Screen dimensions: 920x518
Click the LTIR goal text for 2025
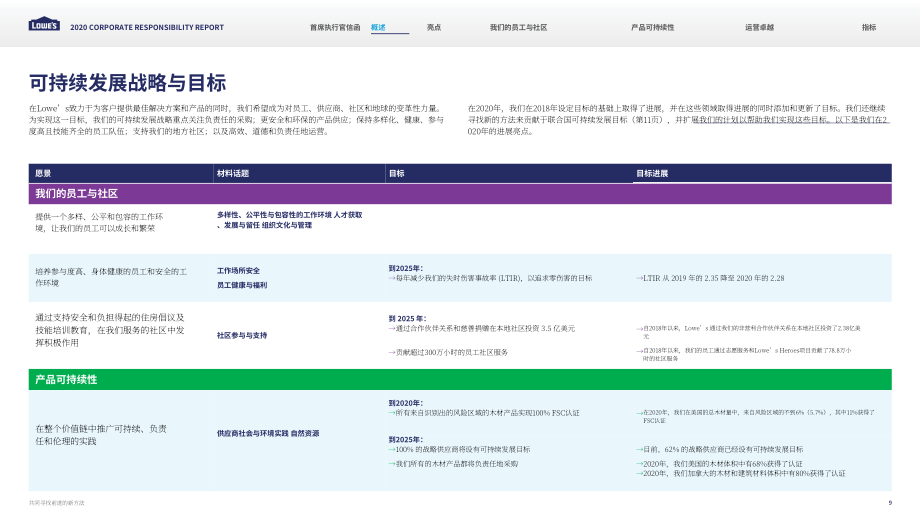tap(491, 278)
